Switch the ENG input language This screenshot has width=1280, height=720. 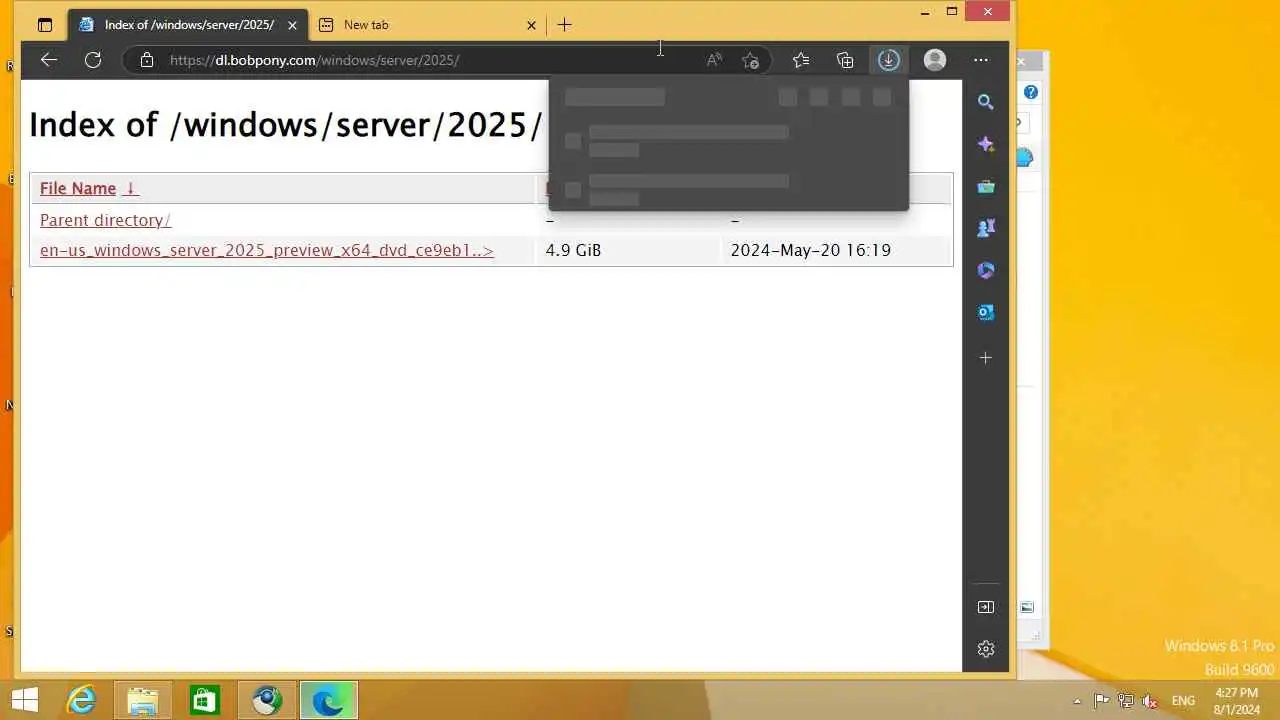(x=1183, y=701)
